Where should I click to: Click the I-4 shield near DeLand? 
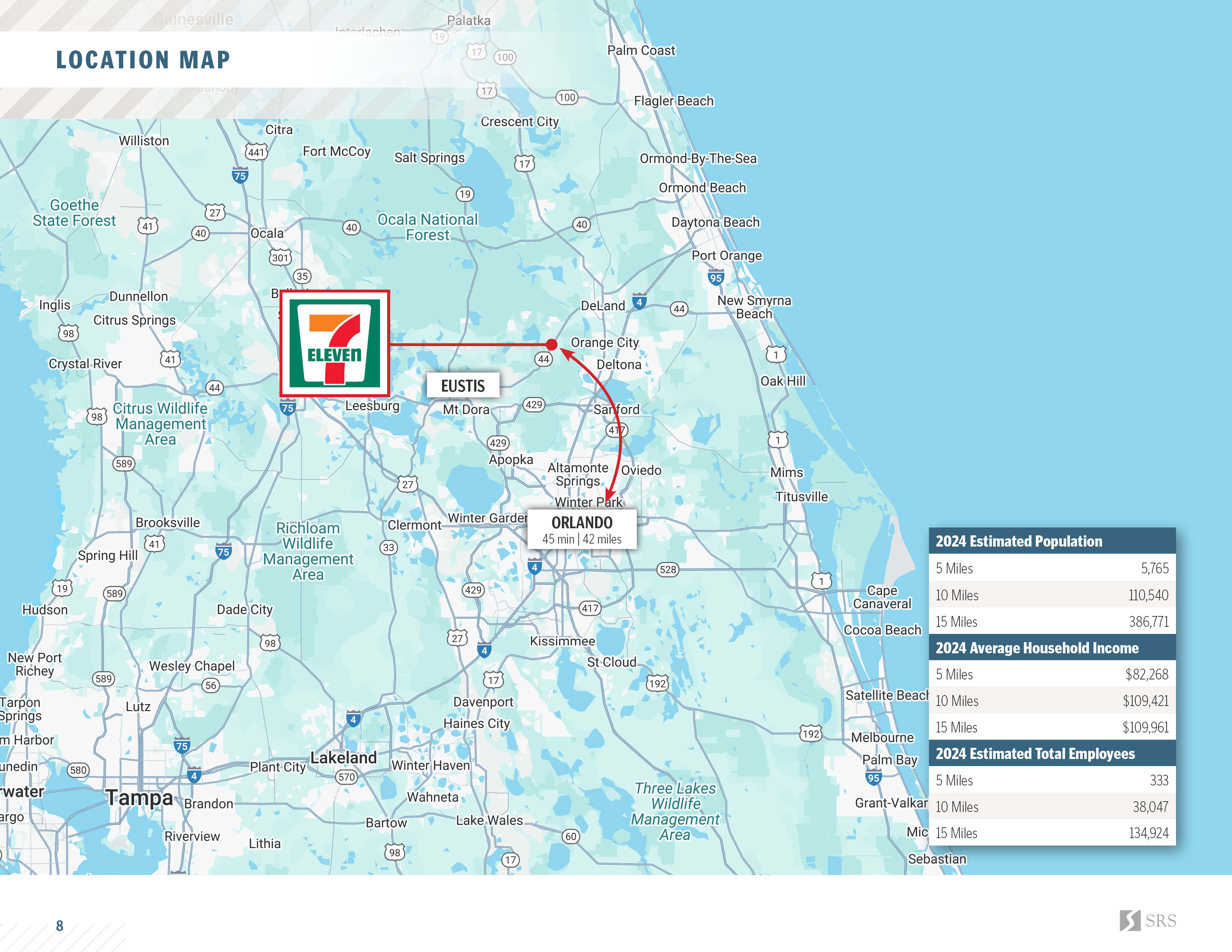tap(638, 302)
